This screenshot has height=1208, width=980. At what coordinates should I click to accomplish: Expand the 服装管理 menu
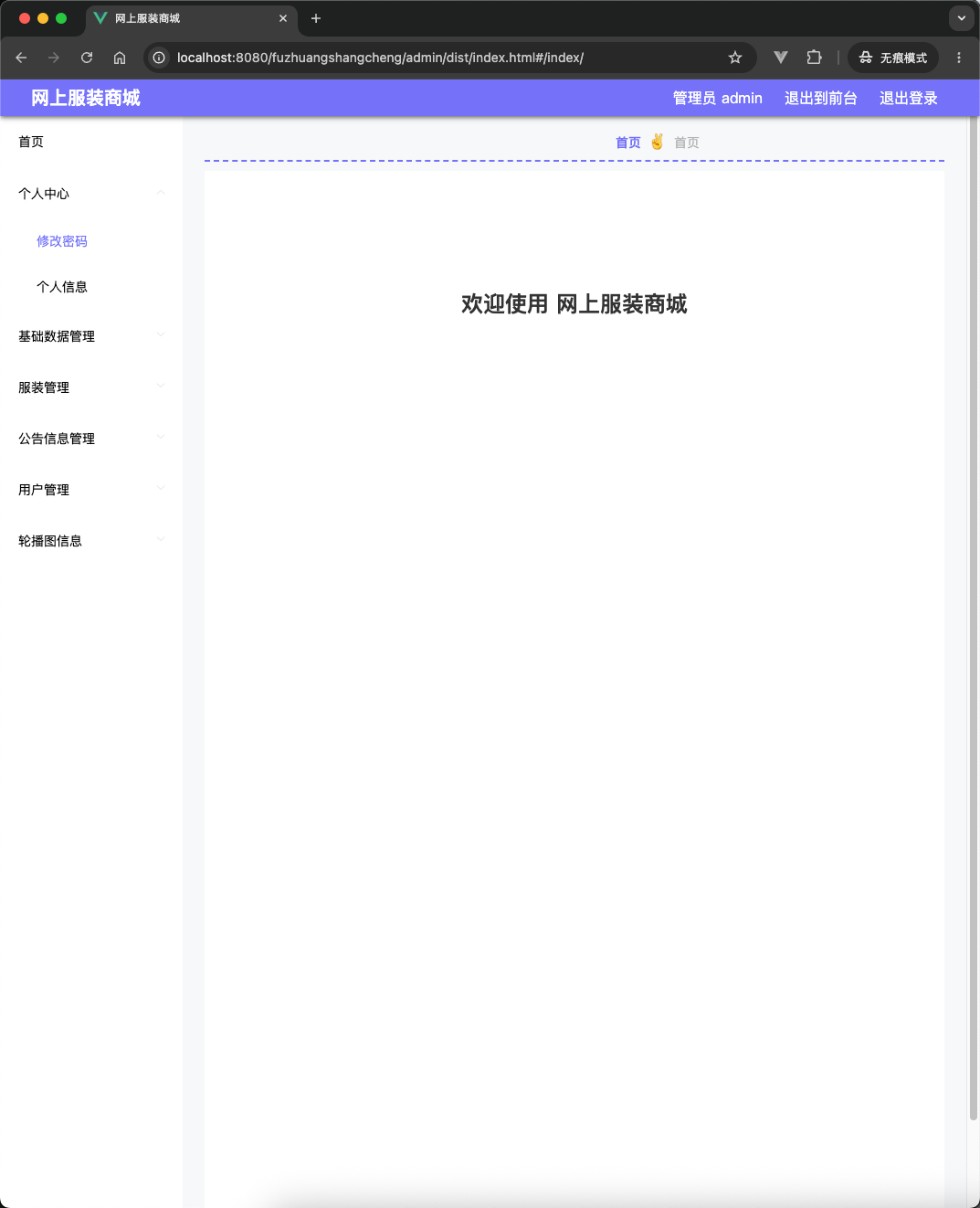click(x=91, y=387)
